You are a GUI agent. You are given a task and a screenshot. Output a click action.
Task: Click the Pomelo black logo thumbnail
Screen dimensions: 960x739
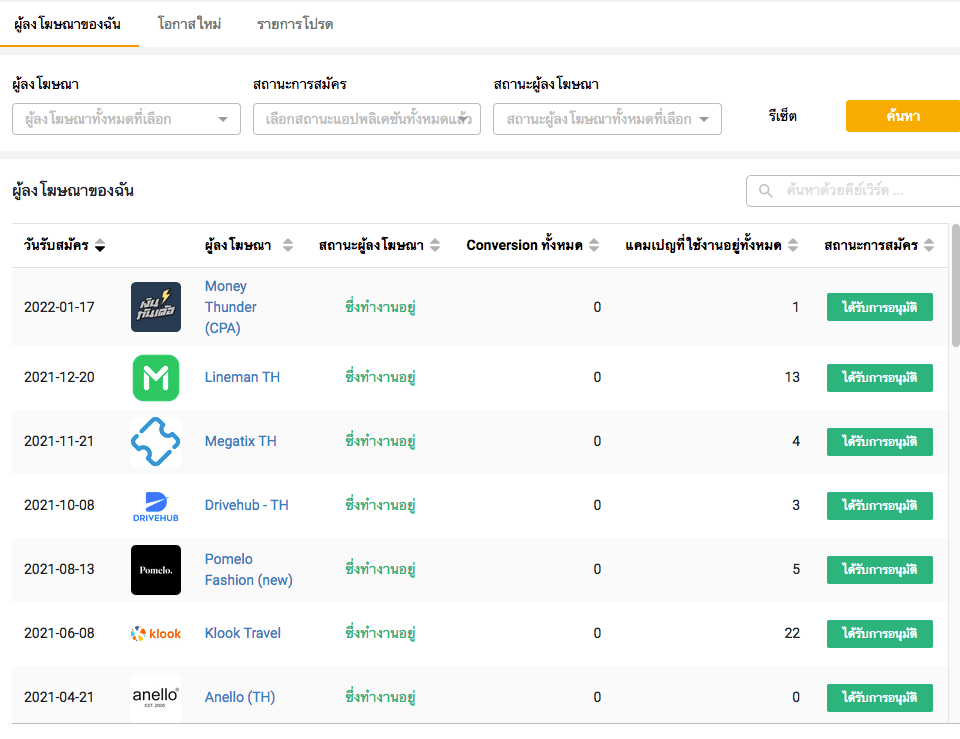tap(156, 569)
